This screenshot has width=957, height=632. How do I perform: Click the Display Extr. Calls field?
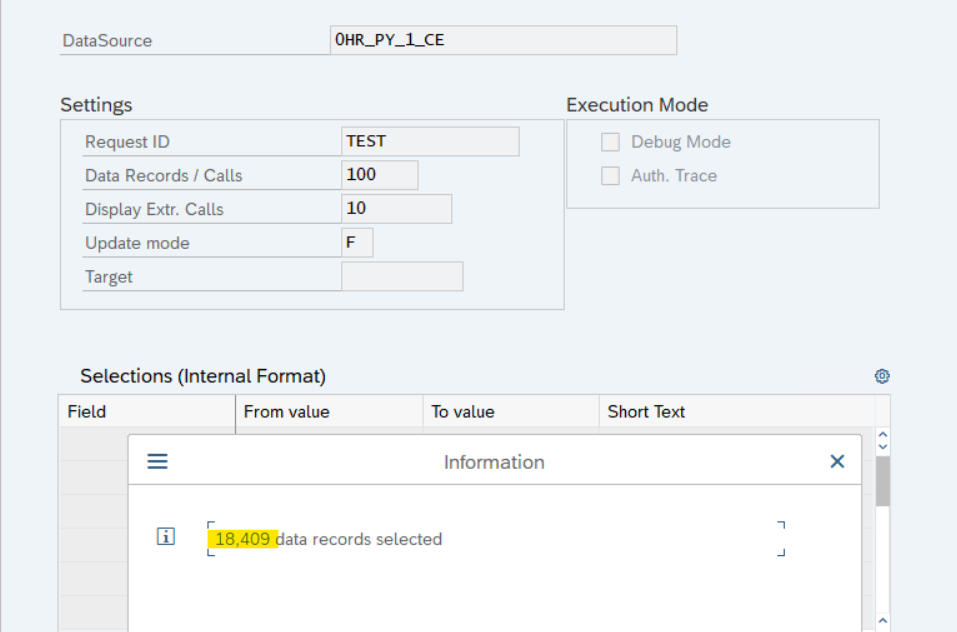pyautogui.click(x=396, y=209)
